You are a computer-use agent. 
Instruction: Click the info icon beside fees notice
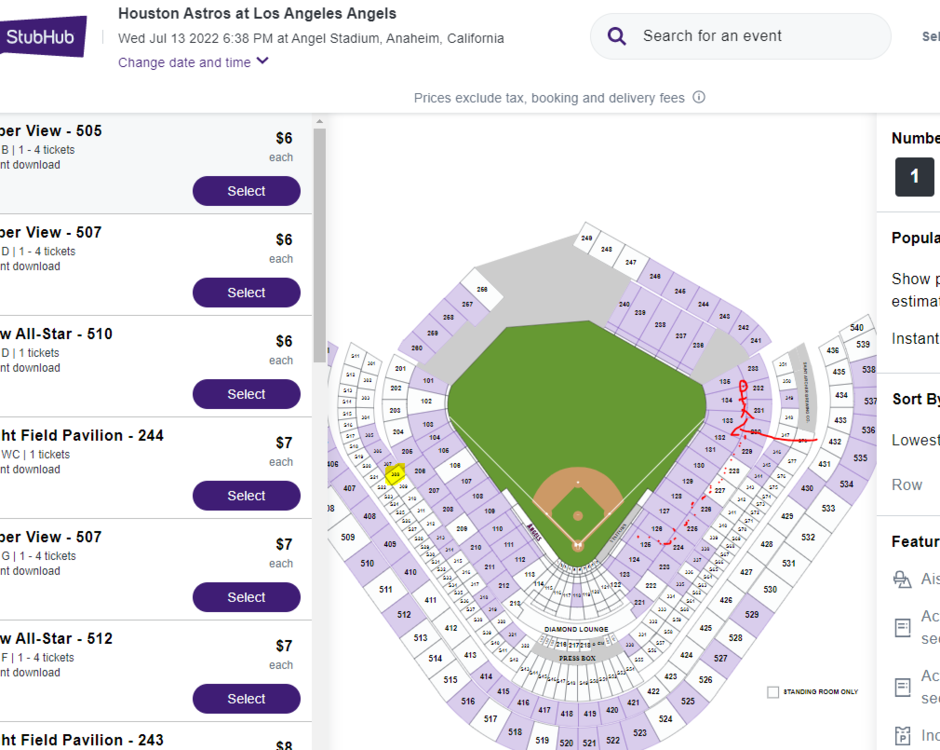pos(699,98)
